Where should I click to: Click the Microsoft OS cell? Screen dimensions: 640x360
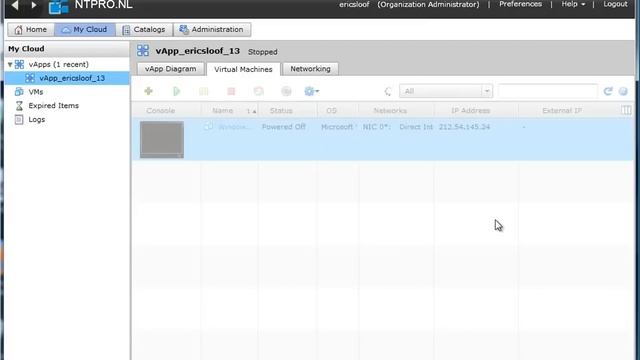tap(337, 127)
